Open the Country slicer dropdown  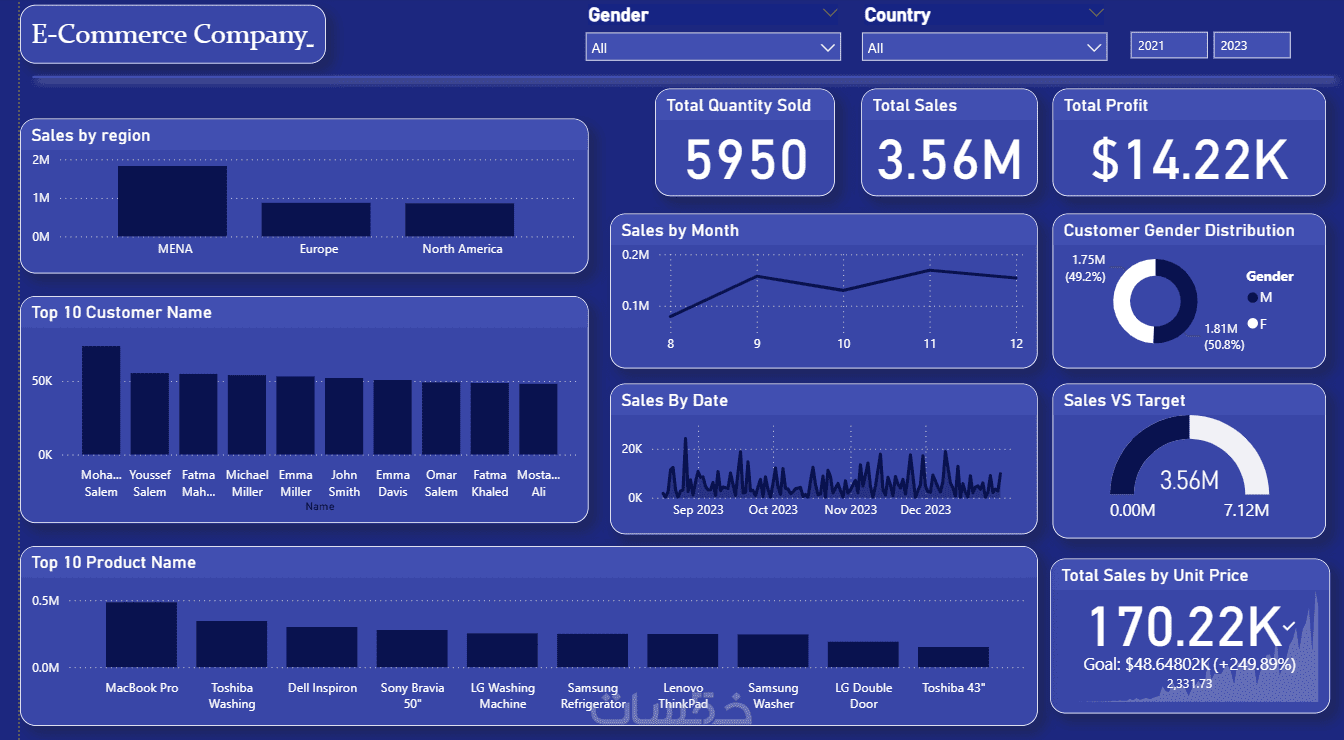point(984,47)
